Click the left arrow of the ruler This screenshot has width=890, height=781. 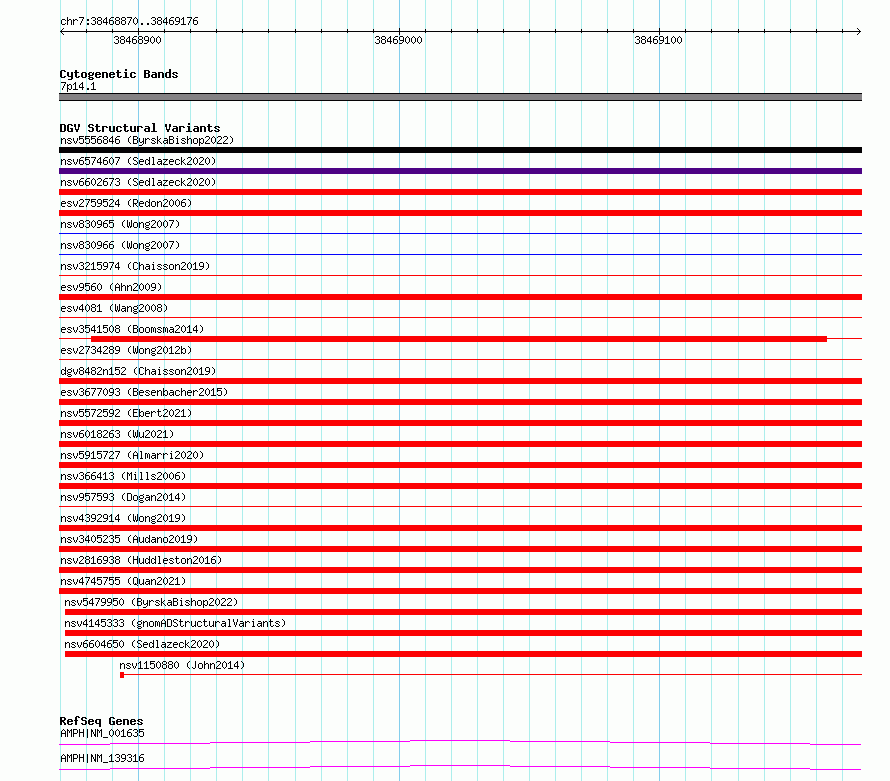[62, 31]
